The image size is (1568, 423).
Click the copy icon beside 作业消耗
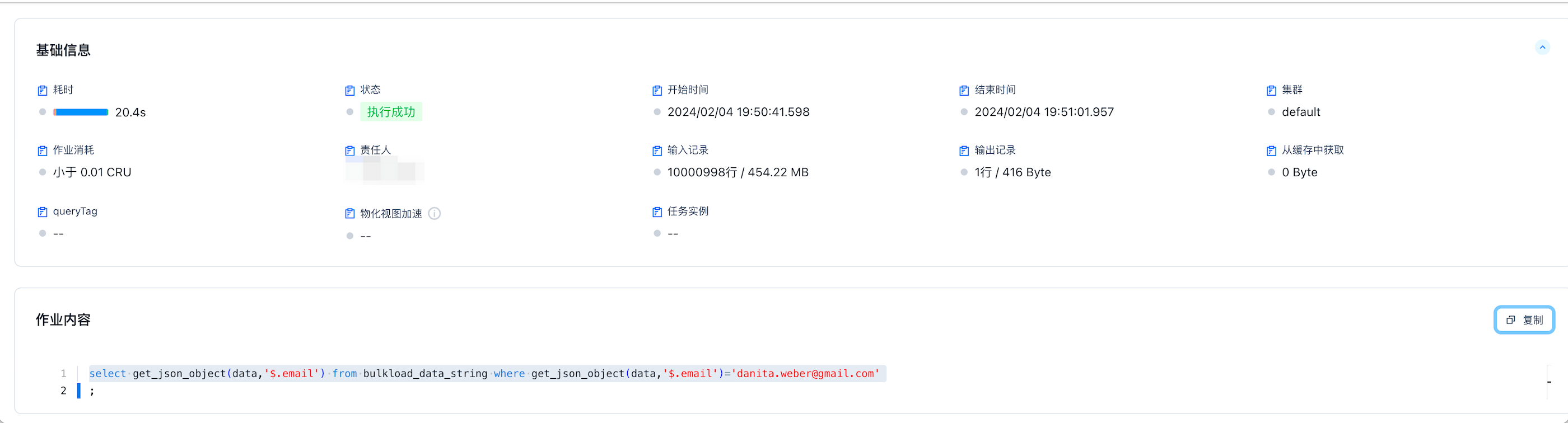pyautogui.click(x=42, y=151)
